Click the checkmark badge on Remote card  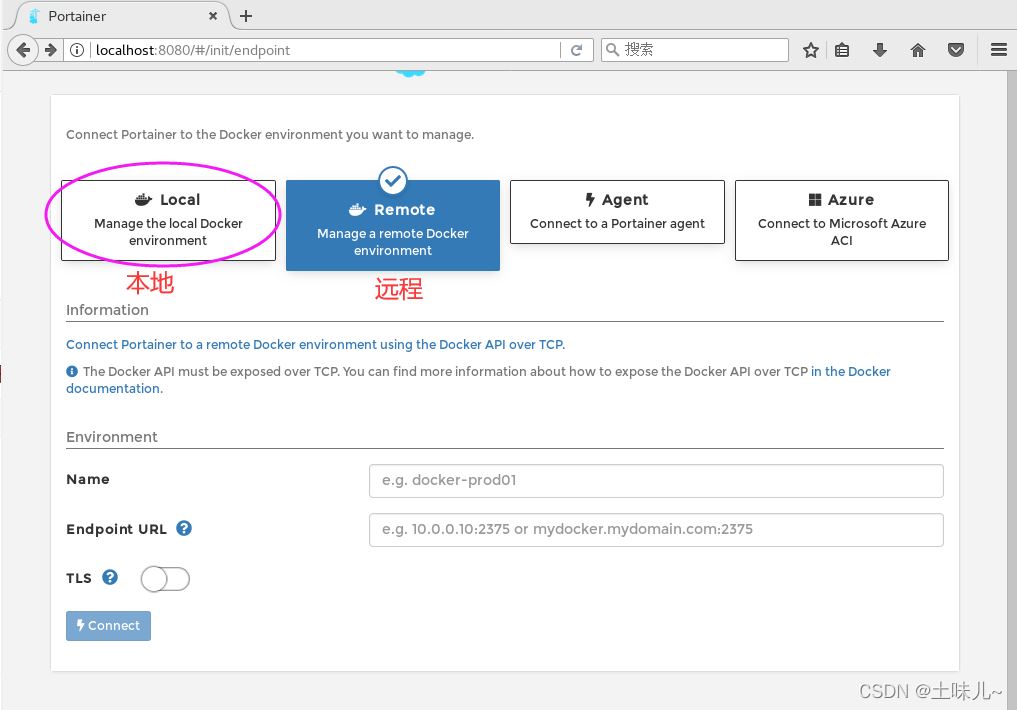pos(392,181)
